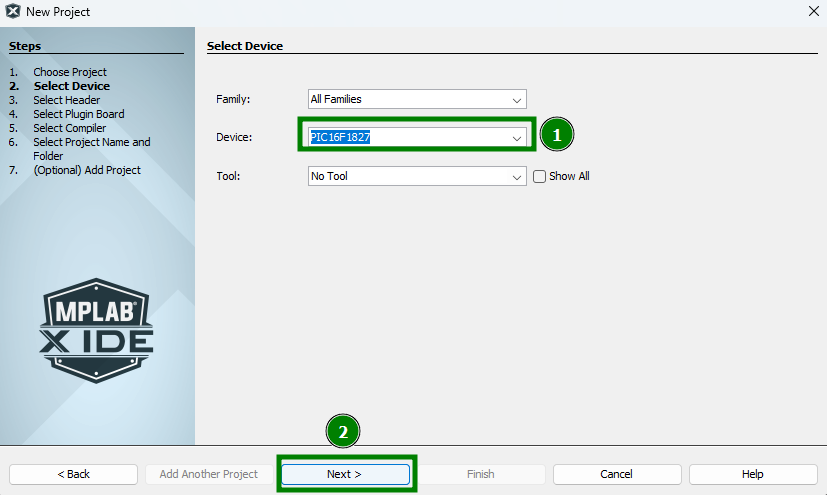Click step 2 Select Device
This screenshot has height=495, width=827.
pos(72,86)
